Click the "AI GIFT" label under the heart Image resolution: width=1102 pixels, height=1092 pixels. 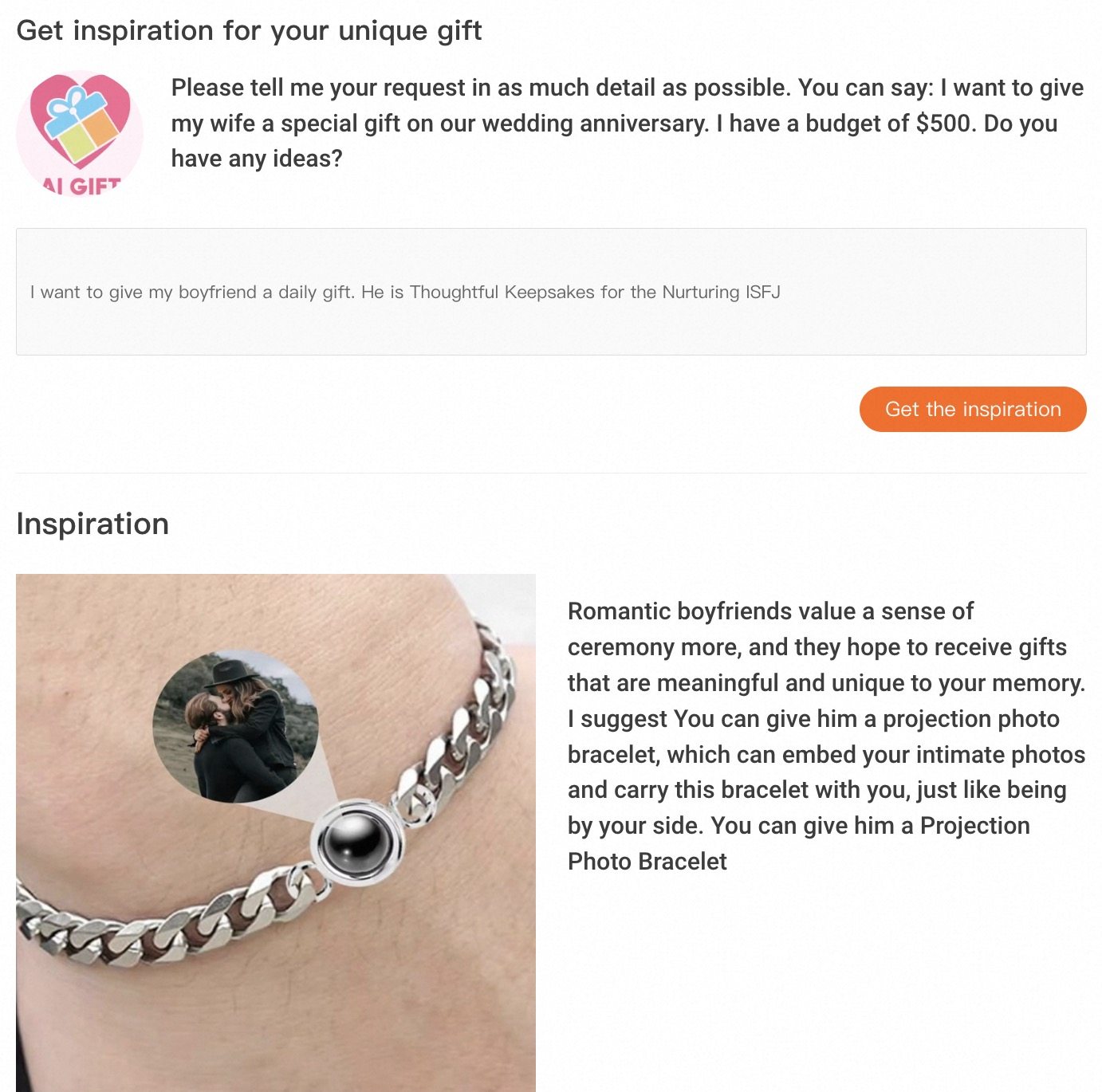81,187
